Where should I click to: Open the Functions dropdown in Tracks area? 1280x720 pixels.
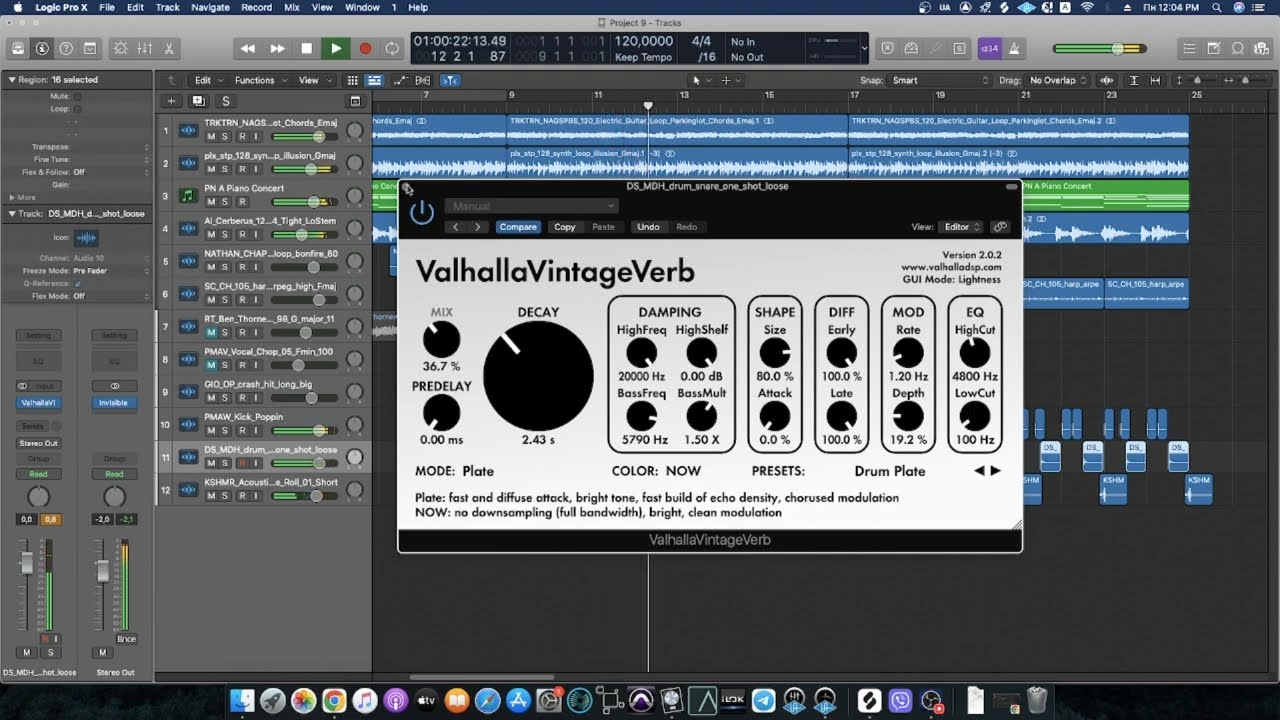click(x=260, y=80)
